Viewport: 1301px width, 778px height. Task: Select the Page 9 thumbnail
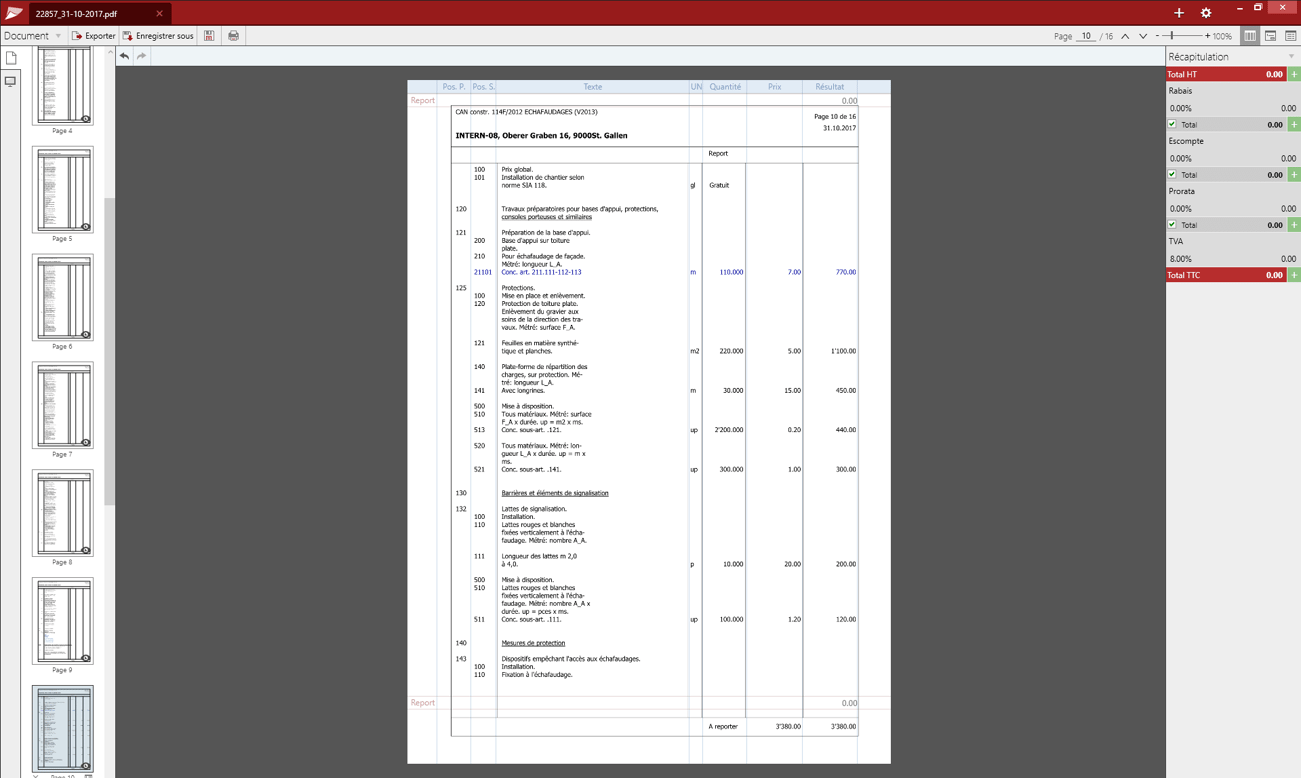[x=62, y=622]
